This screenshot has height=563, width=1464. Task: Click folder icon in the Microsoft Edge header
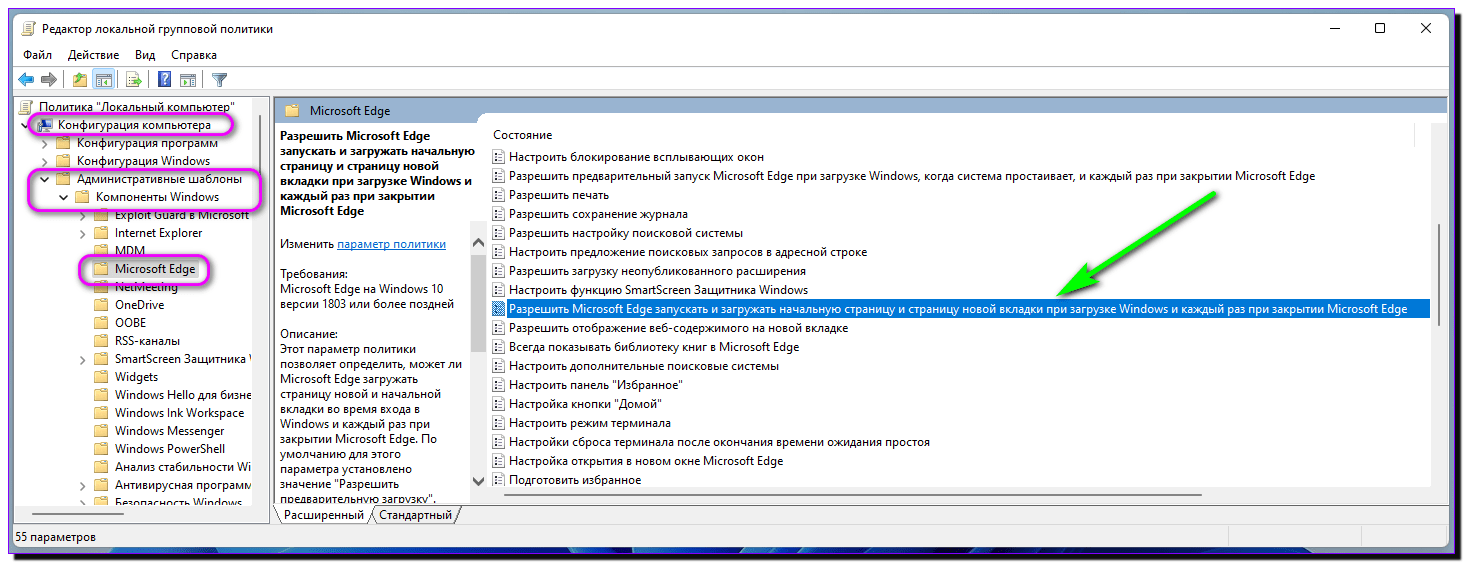click(x=293, y=111)
